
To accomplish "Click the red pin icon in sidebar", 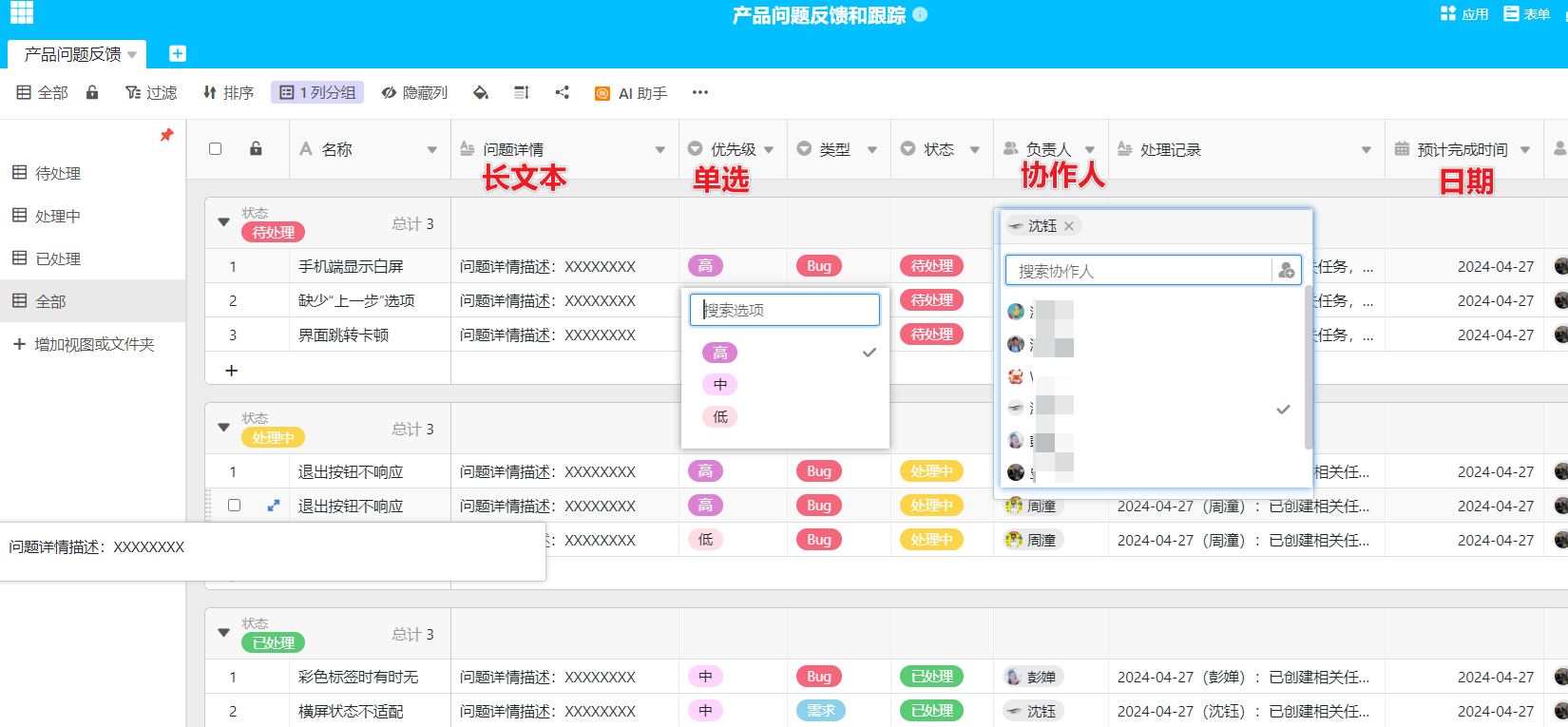I will 166,135.
